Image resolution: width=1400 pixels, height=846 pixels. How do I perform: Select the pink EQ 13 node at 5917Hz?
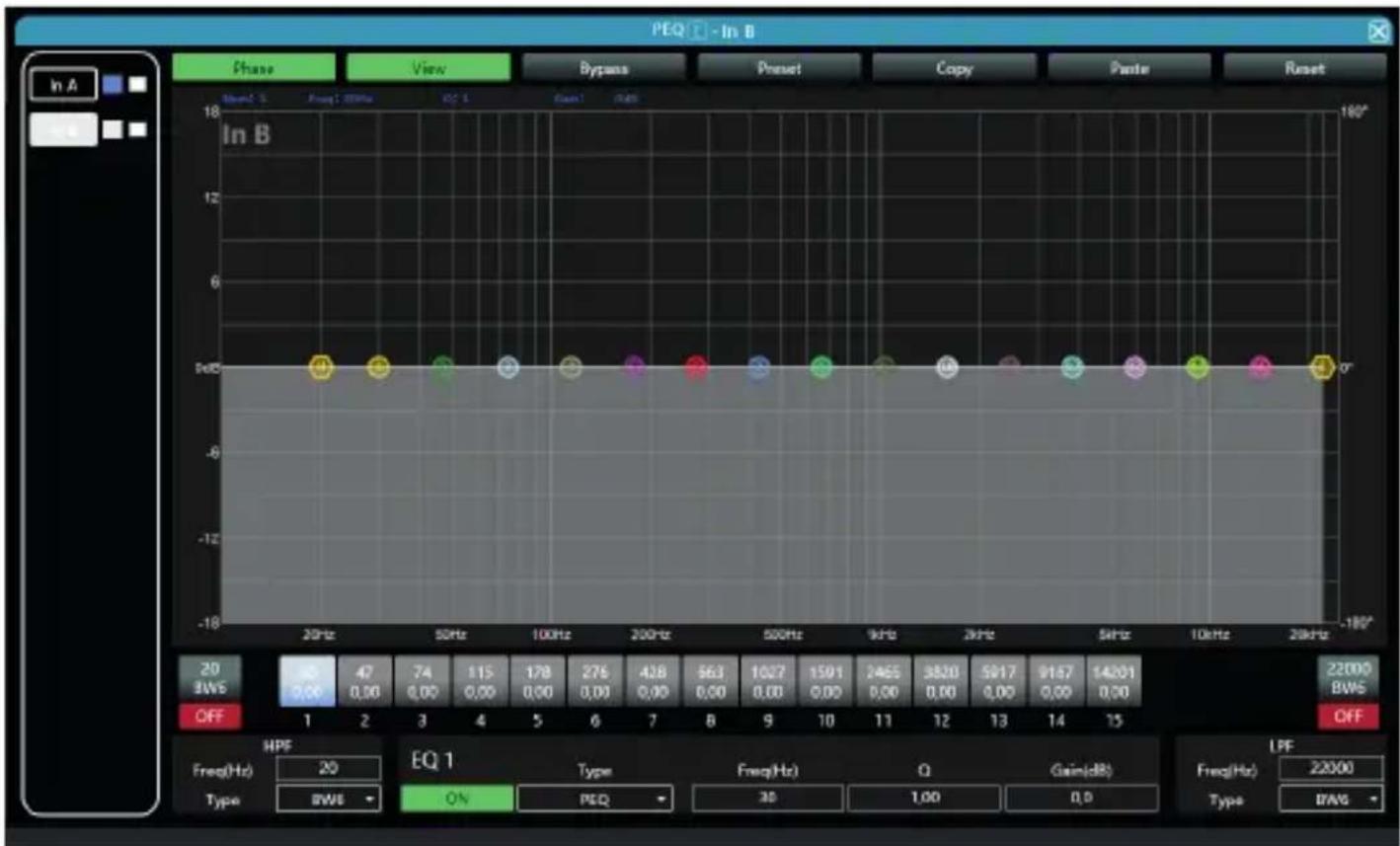[x=1134, y=367]
